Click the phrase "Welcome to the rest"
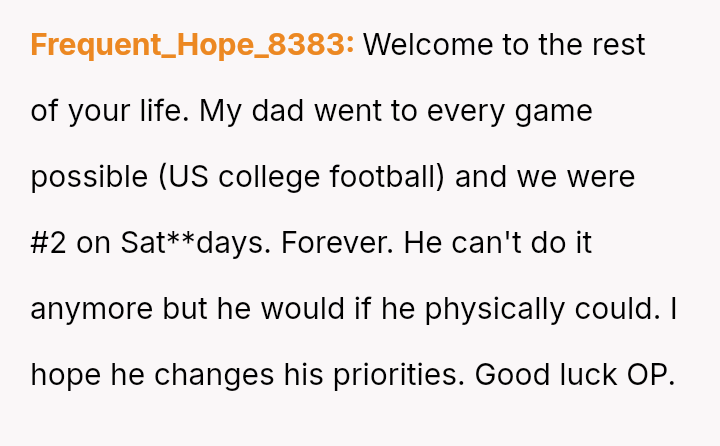 [x=504, y=45]
